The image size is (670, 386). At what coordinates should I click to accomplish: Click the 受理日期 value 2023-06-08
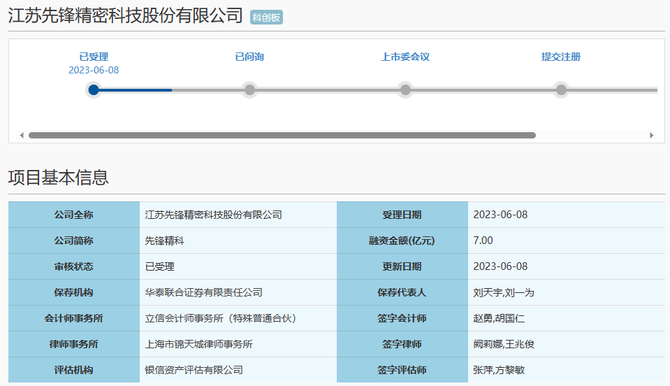[x=500, y=215]
